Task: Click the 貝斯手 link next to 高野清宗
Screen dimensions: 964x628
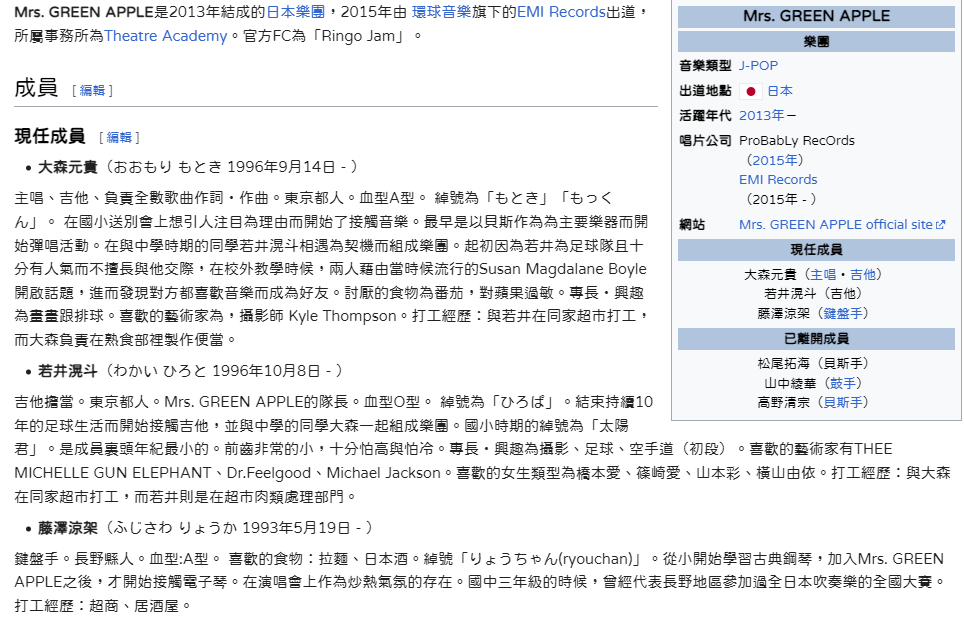Action: [843, 403]
